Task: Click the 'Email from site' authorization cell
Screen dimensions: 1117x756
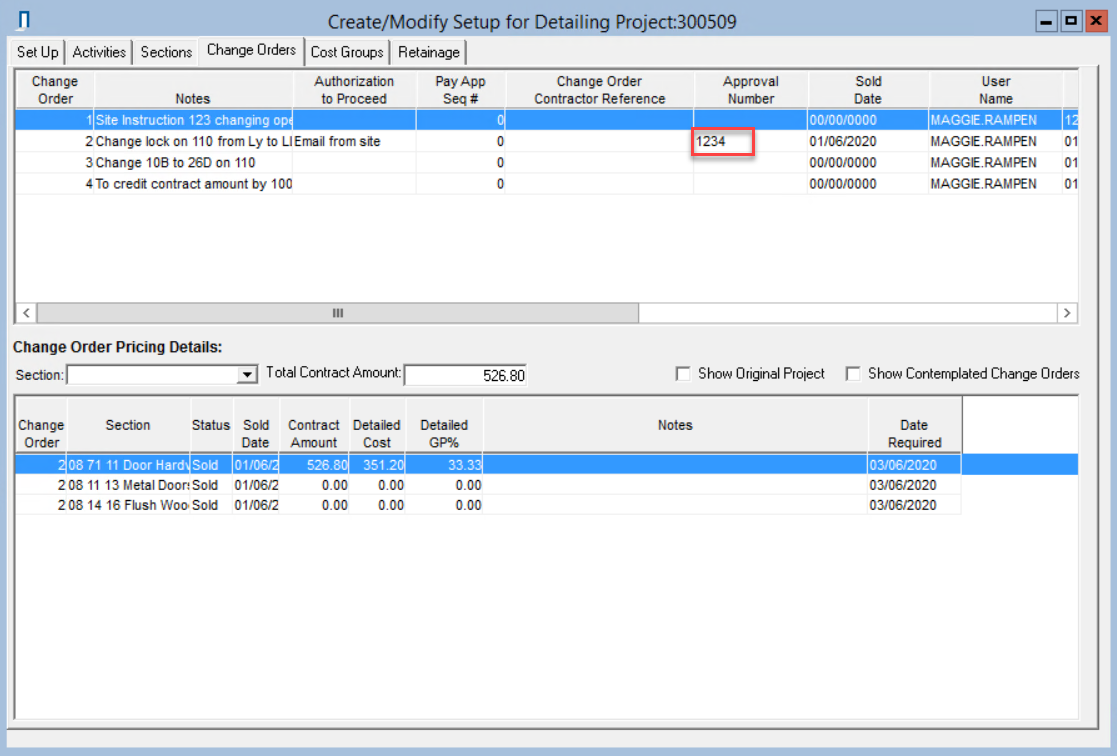Action: tap(354, 141)
